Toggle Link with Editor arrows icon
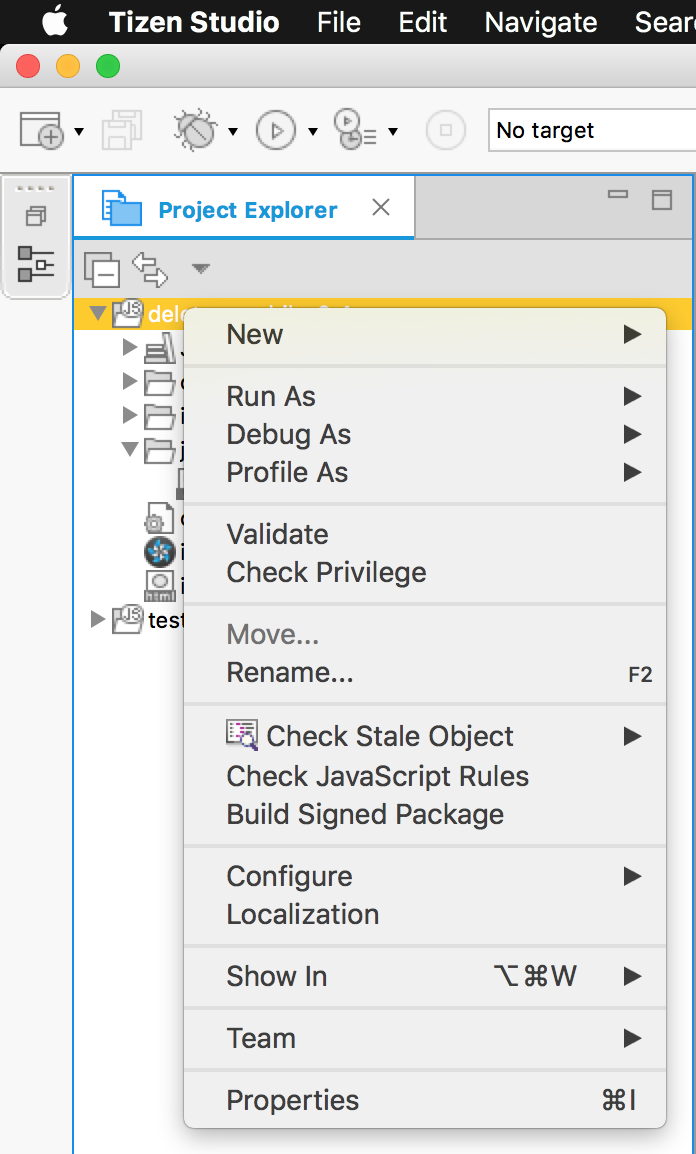This screenshot has width=696, height=1154. coord(150,269)
